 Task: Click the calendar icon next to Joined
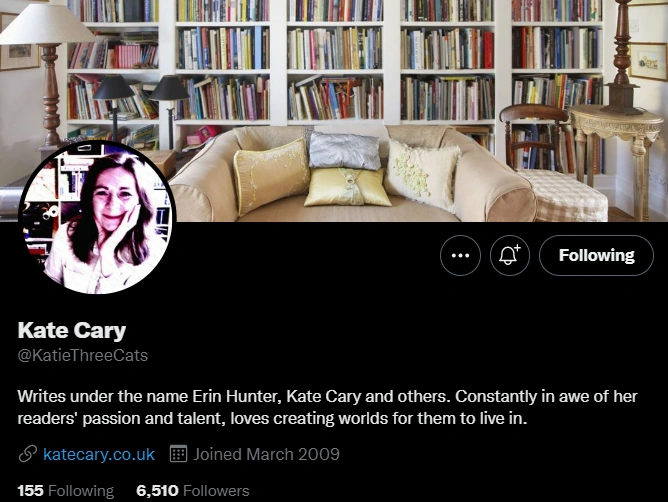tap(179, 454)
